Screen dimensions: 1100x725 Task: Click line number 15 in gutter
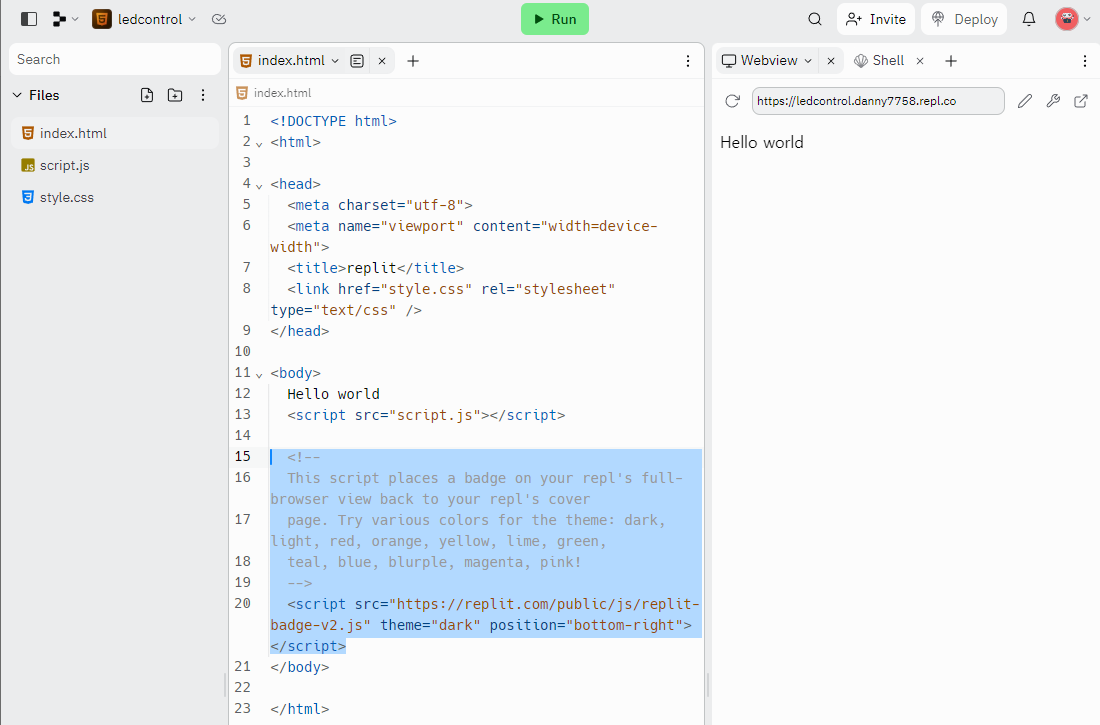[x=243, y=456]
